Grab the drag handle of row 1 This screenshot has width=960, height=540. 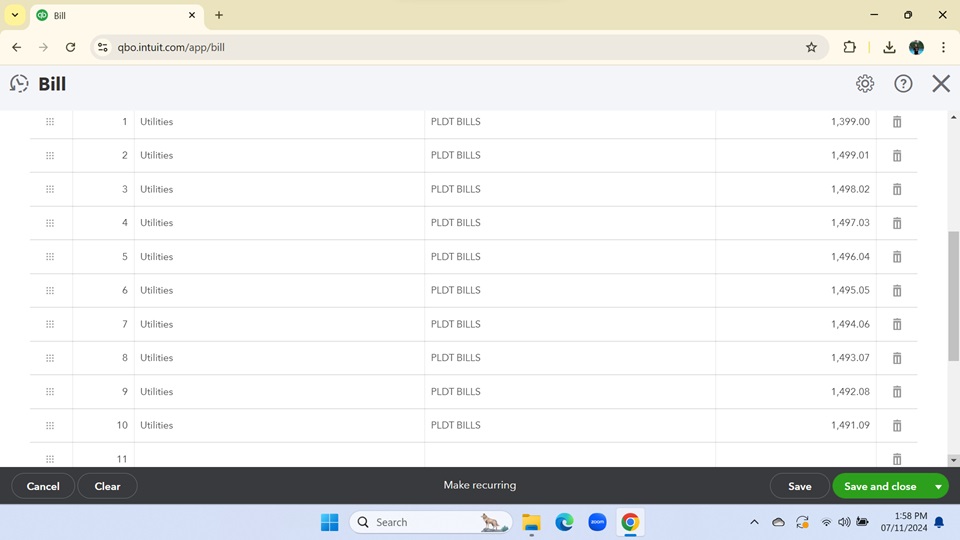pos(50,122)
